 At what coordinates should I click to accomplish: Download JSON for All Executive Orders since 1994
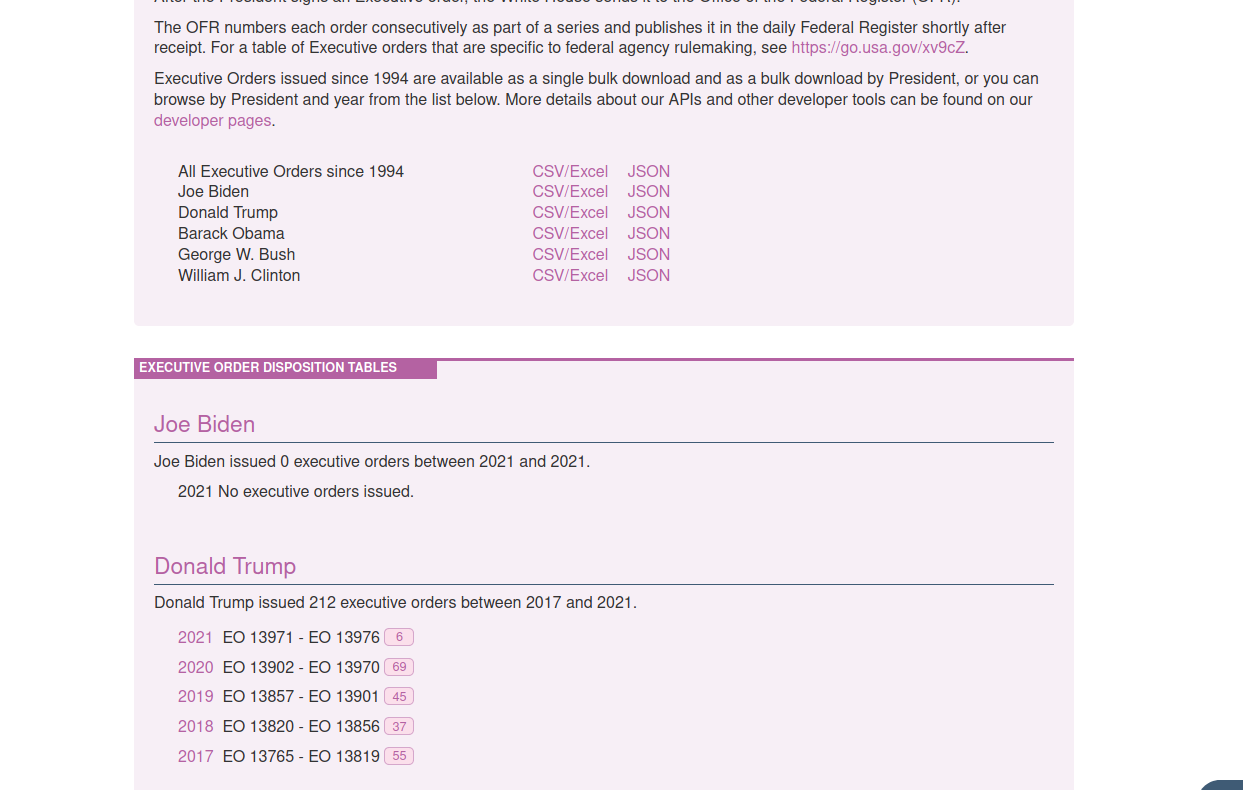648,172
